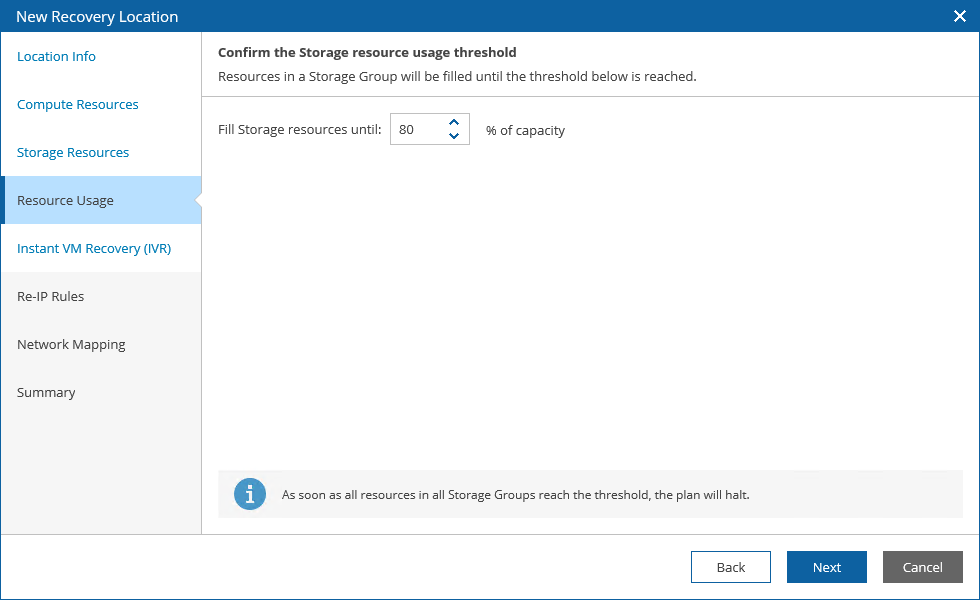Jump to Instant VM Recovery (IVR) step
This screenshot has width=980, height=600.
pos(94,248)
